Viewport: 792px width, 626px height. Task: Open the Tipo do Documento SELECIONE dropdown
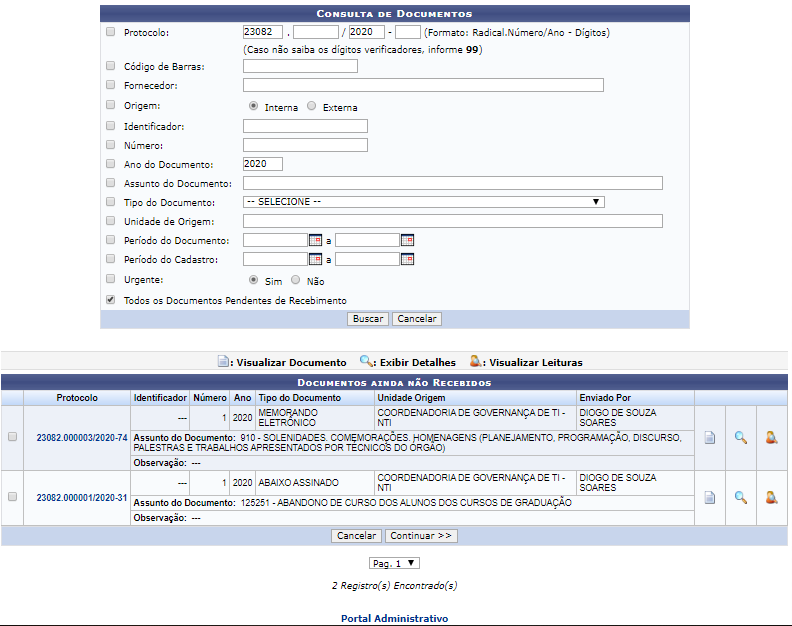(423, 202)
